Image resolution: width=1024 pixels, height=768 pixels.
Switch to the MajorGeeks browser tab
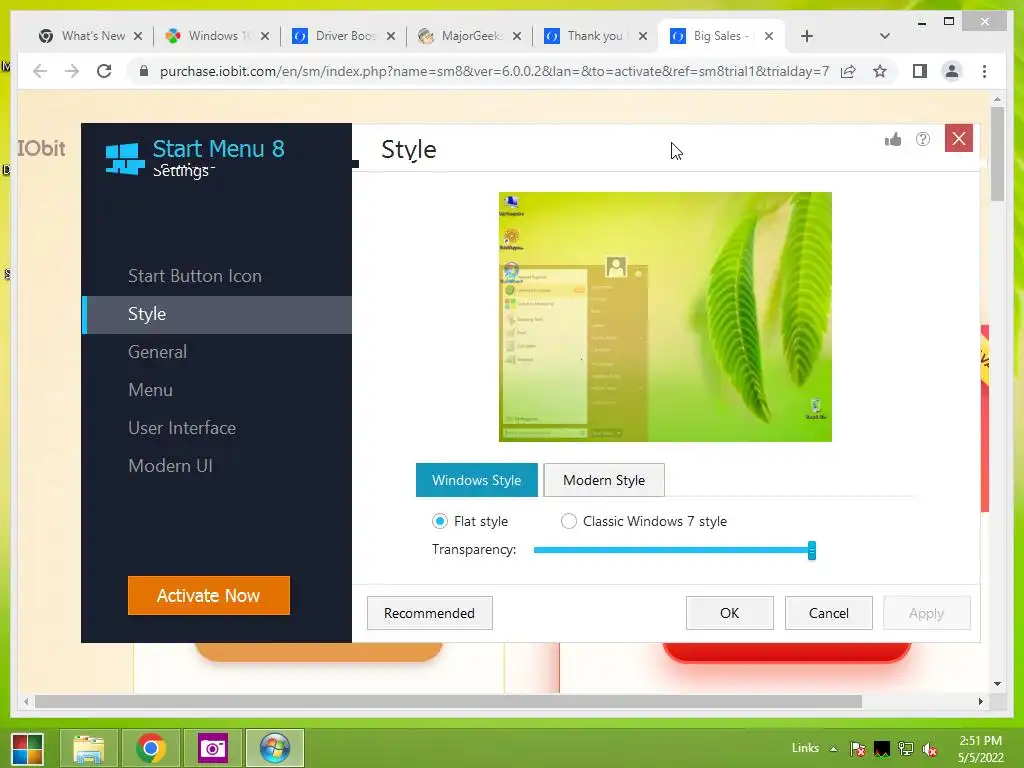pyautogui.click(x=470, y=36)
